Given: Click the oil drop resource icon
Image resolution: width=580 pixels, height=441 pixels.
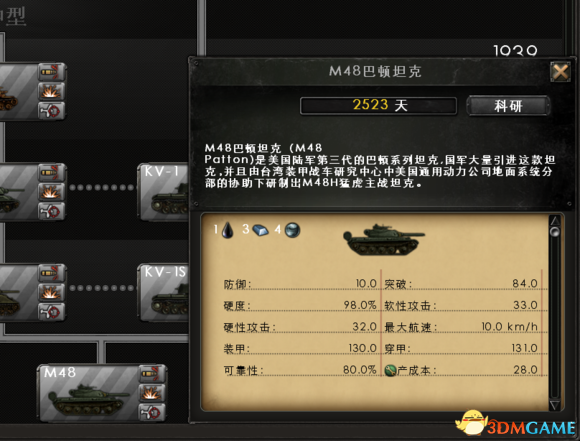Looking at the screenshot, I should [x=227, y=230].
